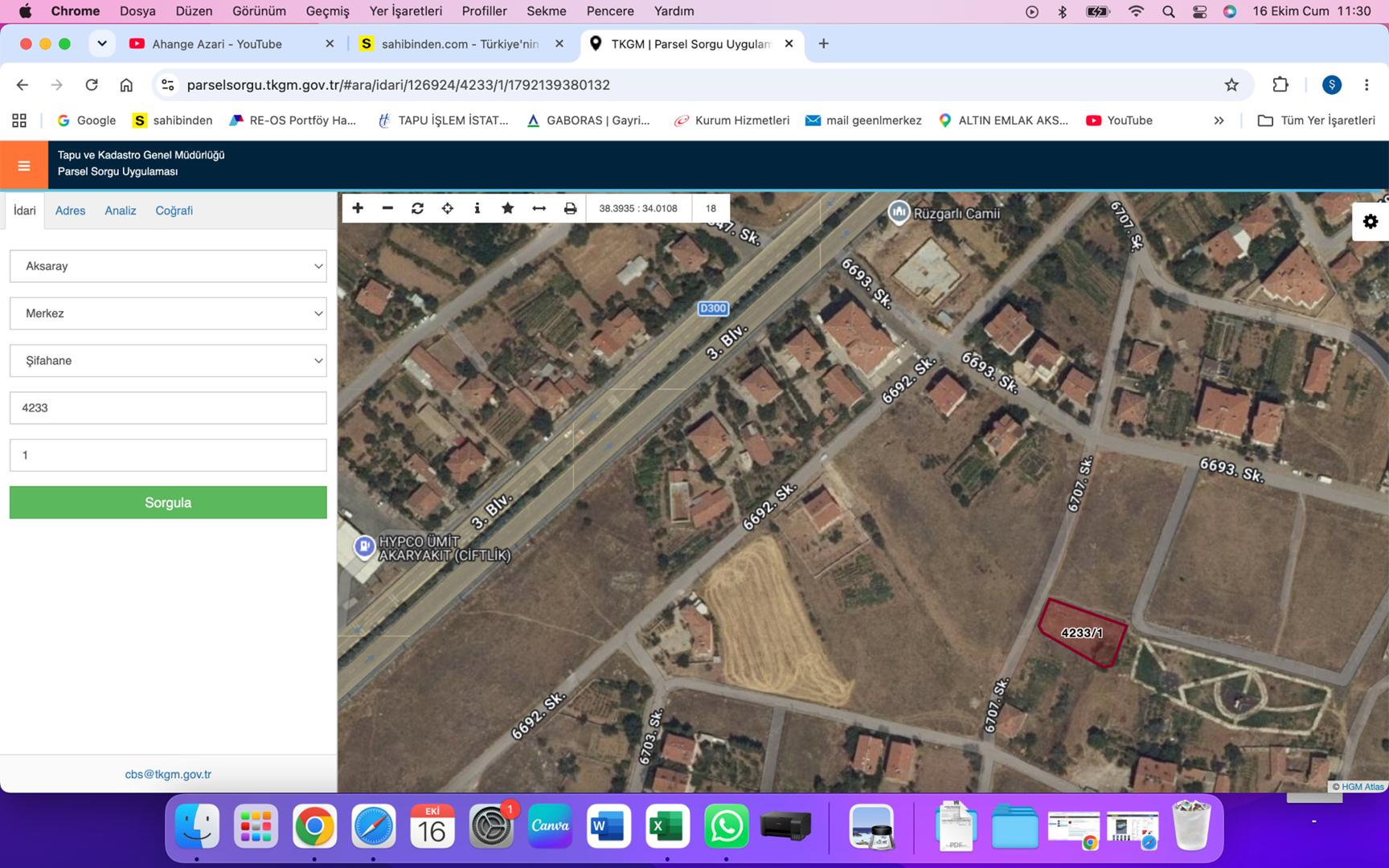This screenshot has width=1389, height=868.
Task: Open the map info tool
Action: (477, 208)
